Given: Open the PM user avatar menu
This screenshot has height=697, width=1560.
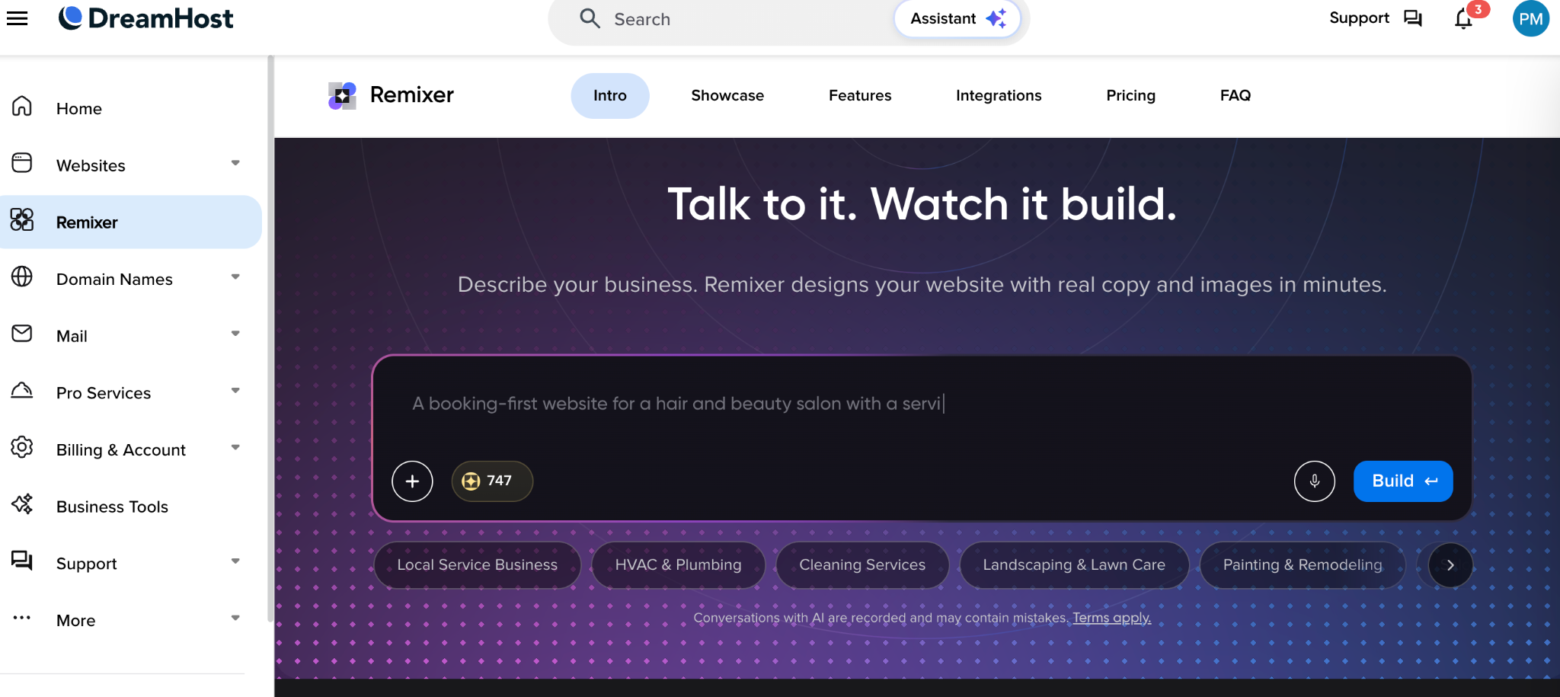Looking at the screenshot, I should coord(1530,18).
